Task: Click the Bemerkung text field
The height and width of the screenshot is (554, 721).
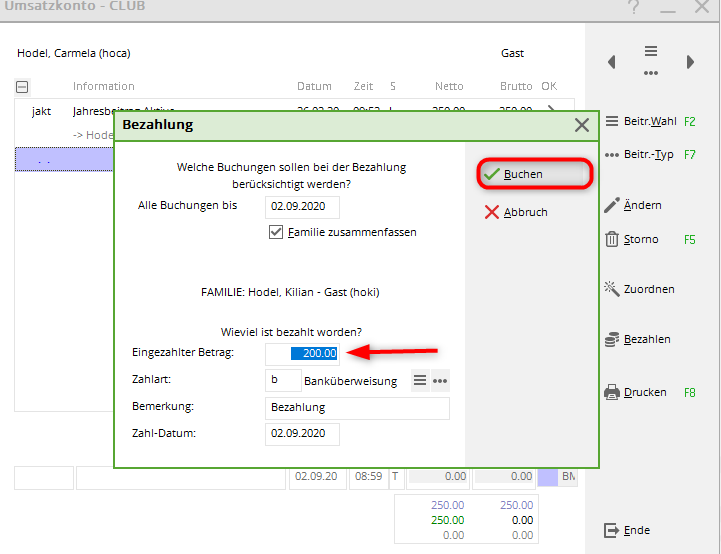Action: pyautogui.click(x=357, y=408)
